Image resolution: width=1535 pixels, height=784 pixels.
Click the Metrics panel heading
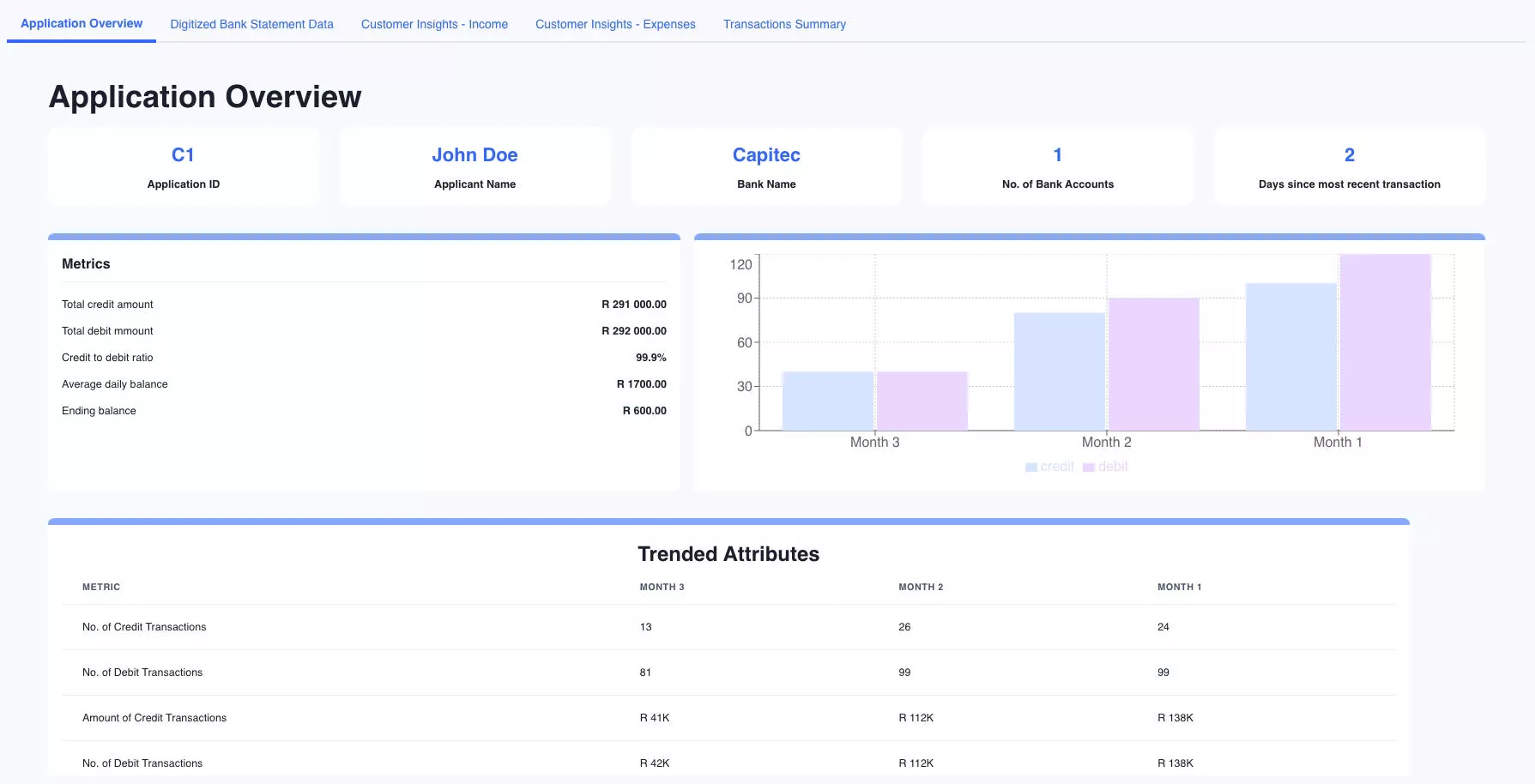[86, 264]
